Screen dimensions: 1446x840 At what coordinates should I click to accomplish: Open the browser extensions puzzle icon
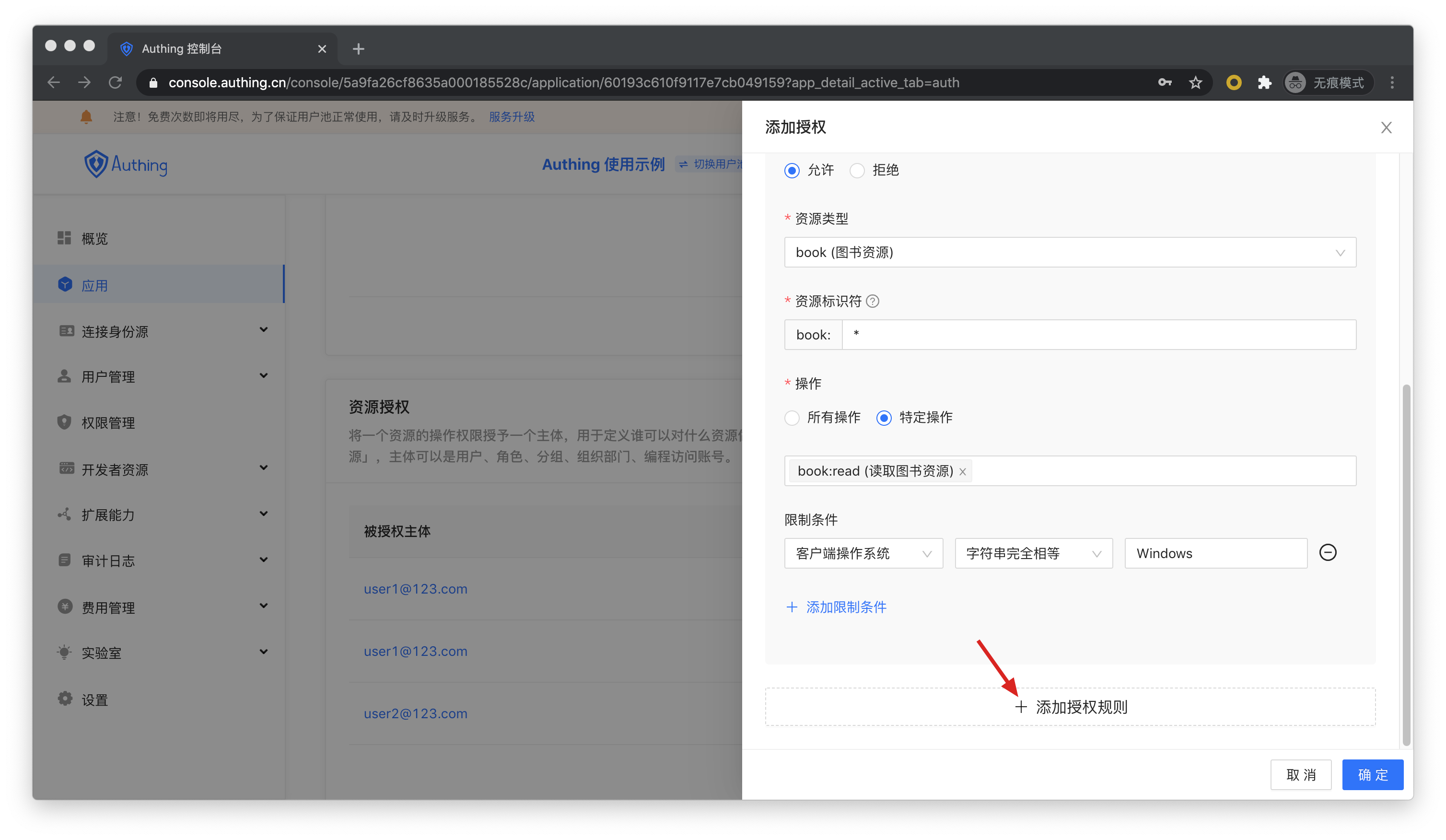pyautogui.click(x=1264, y=82)
